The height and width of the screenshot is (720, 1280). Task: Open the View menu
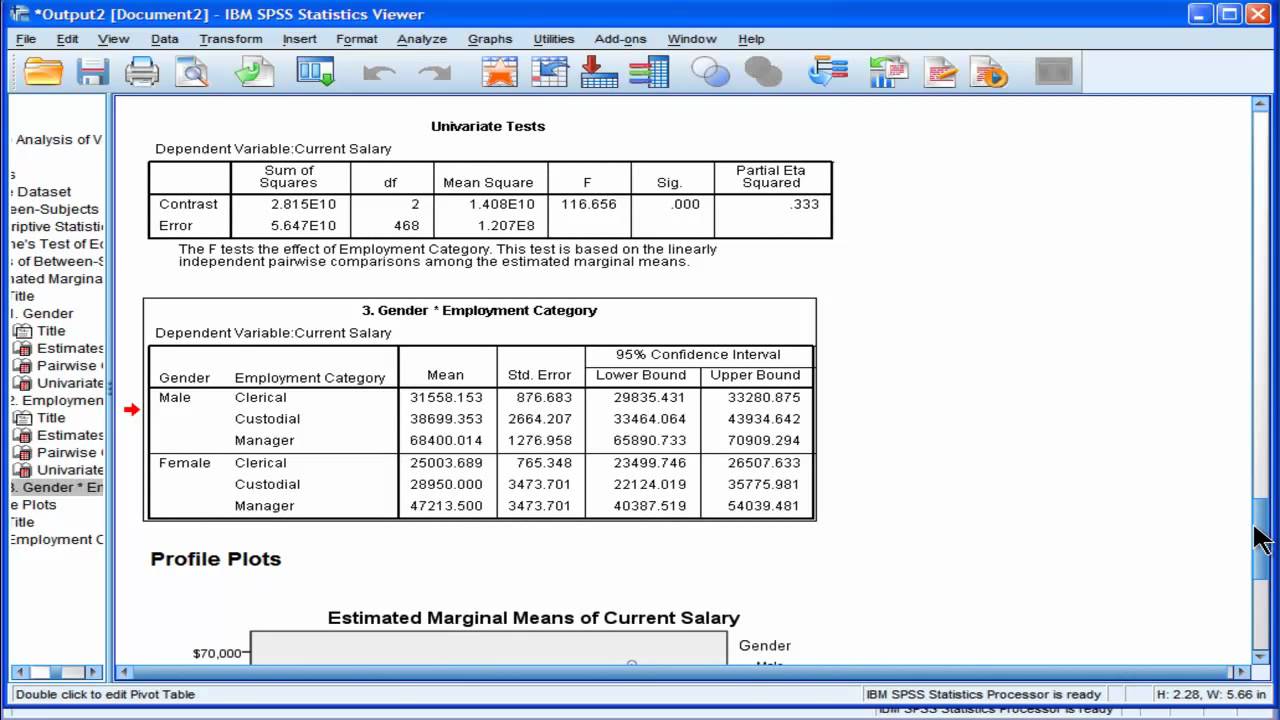113,39
